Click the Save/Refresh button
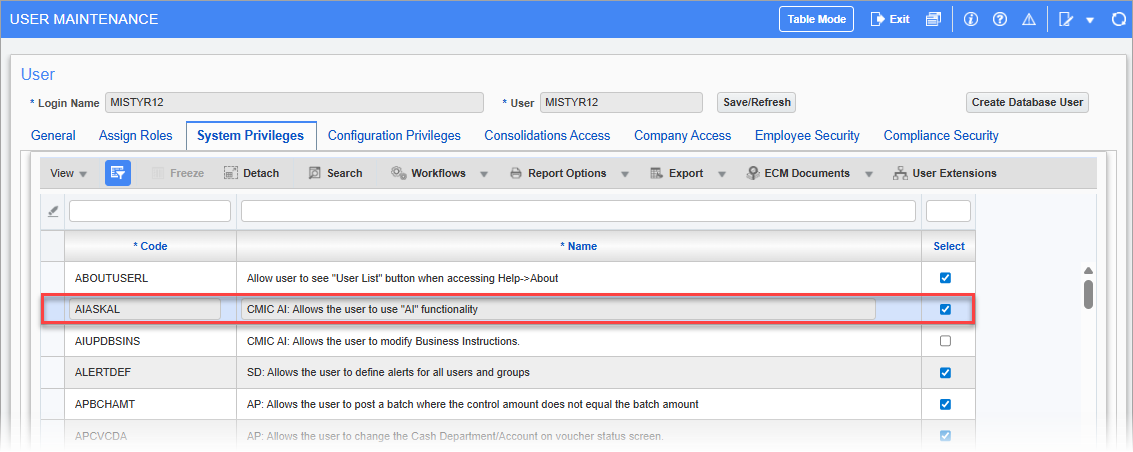This screenshot has height=452, width=1133. pos(756,103)
